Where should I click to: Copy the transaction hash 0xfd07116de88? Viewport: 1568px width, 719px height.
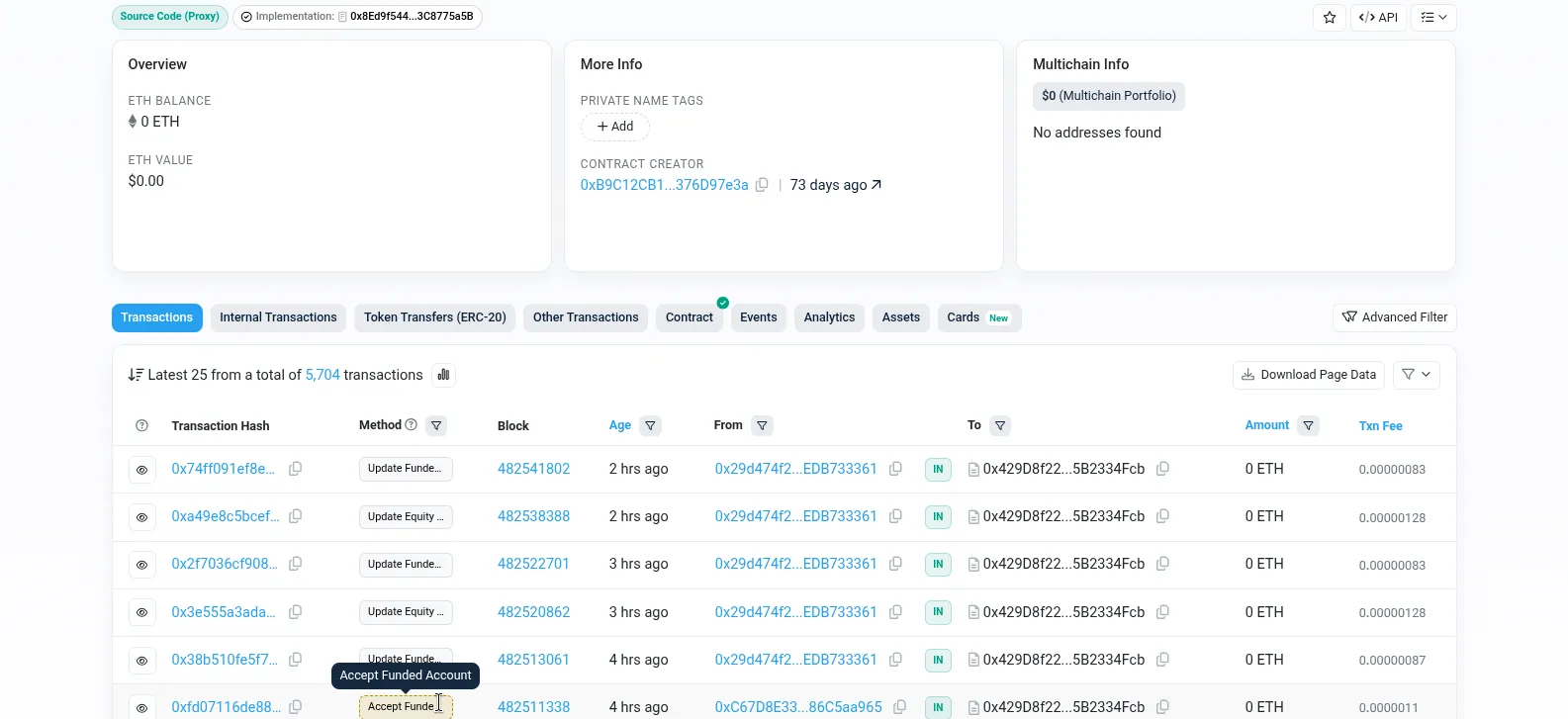[295, 707]
